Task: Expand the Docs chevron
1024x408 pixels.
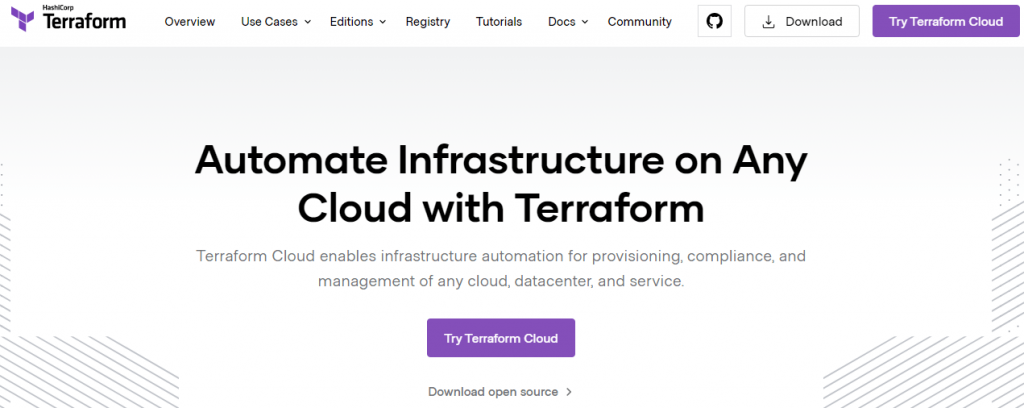Action: [585, 22]
